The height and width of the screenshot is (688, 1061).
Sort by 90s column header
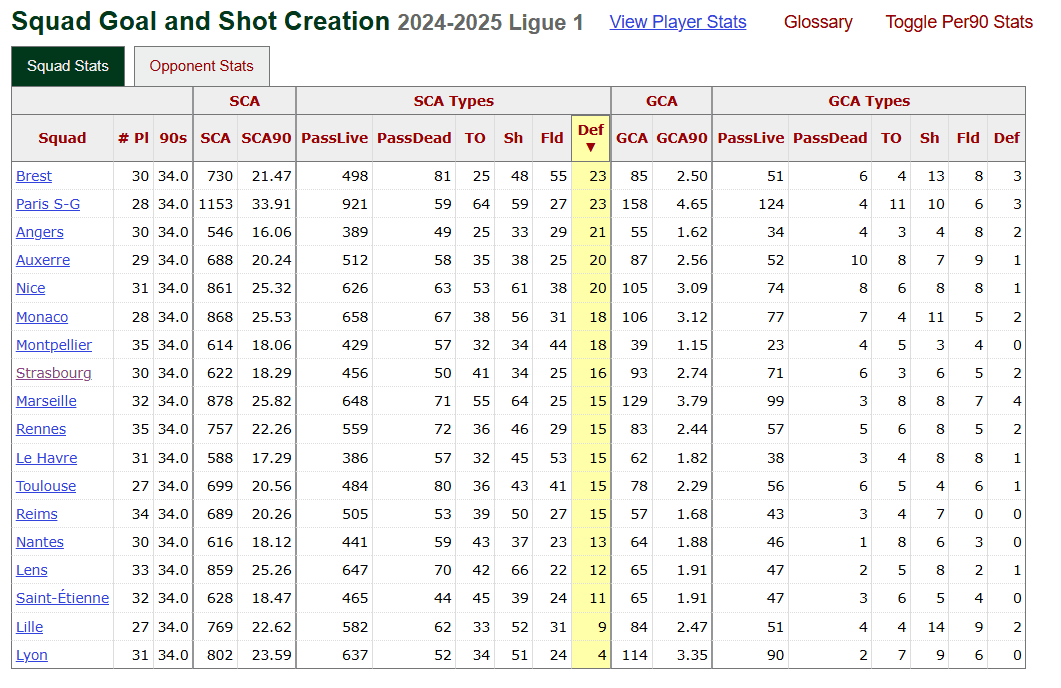pos(173,138)
